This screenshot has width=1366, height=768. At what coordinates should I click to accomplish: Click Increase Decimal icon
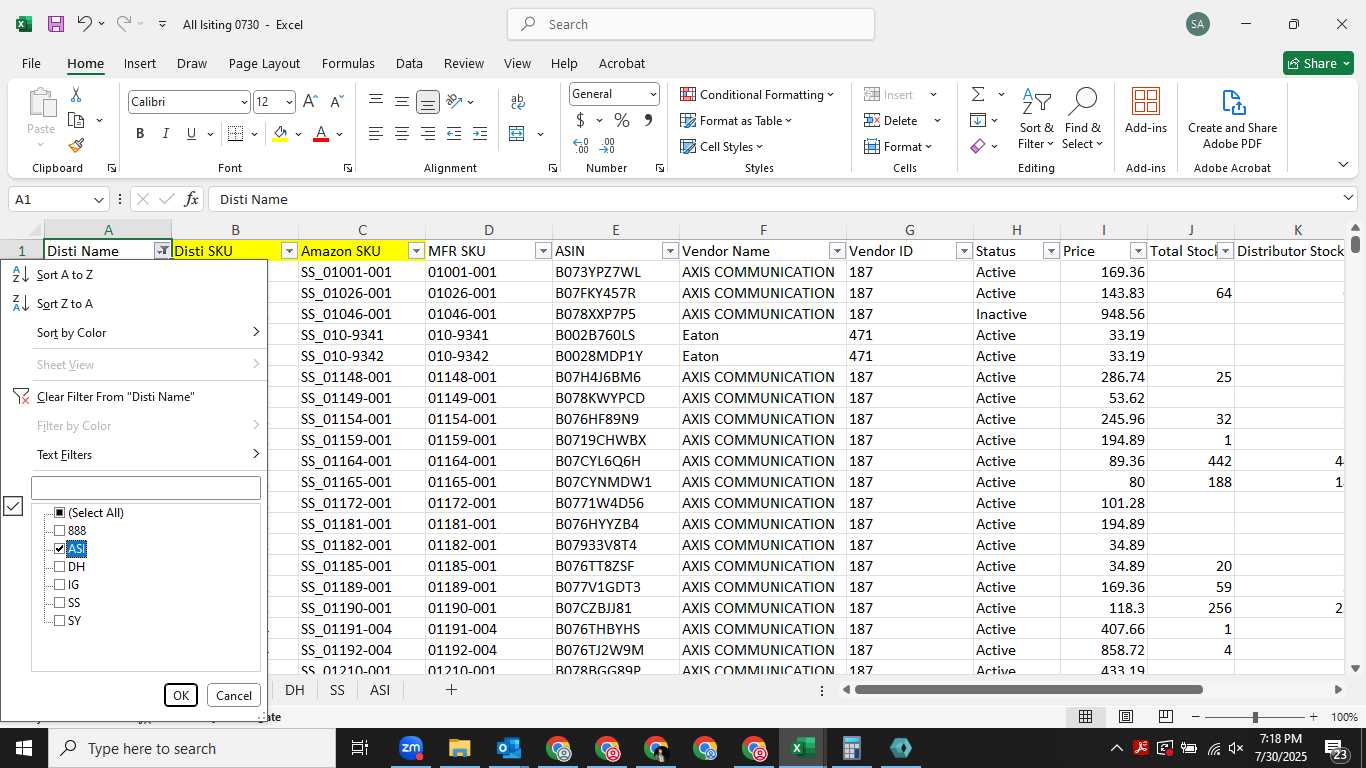(x=581, y=146)
